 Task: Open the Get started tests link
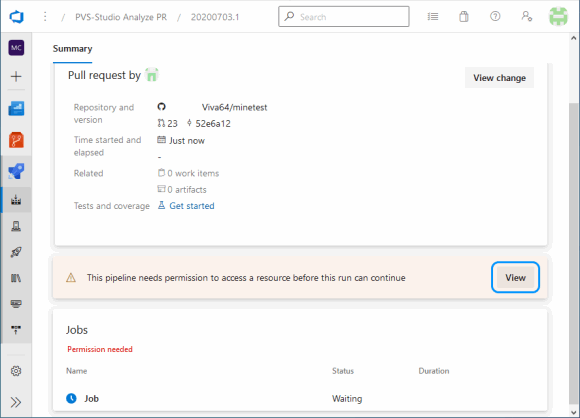(x=192, y=206)
